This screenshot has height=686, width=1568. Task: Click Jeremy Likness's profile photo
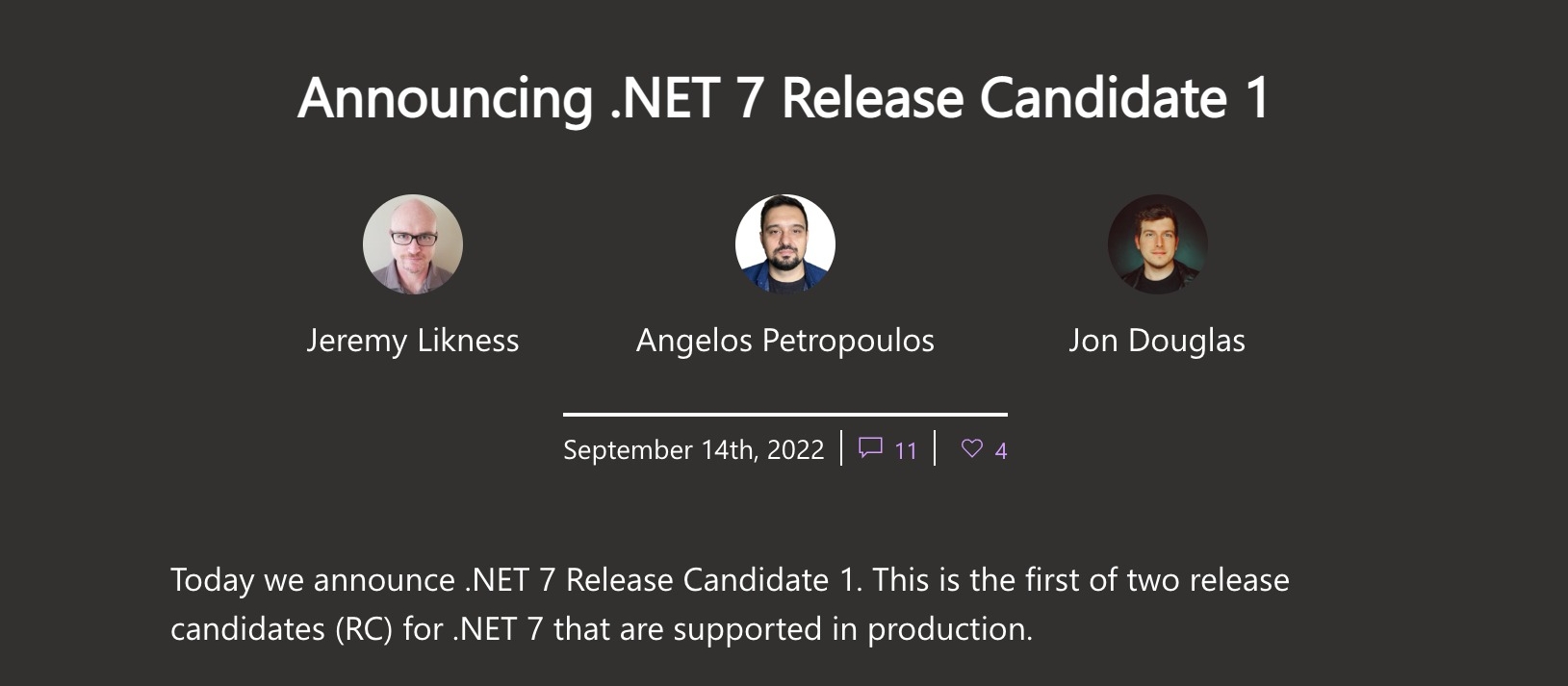[x=413, y=244]
